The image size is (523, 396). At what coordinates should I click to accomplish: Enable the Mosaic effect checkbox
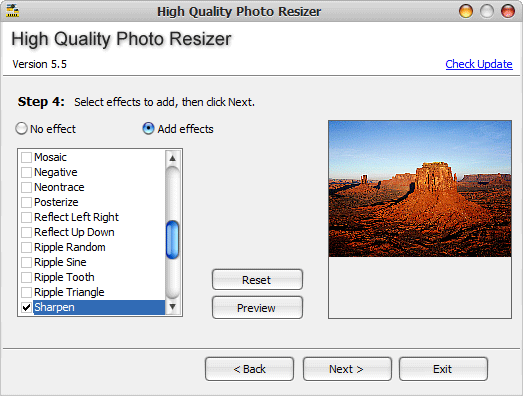(x=26, y=157)
